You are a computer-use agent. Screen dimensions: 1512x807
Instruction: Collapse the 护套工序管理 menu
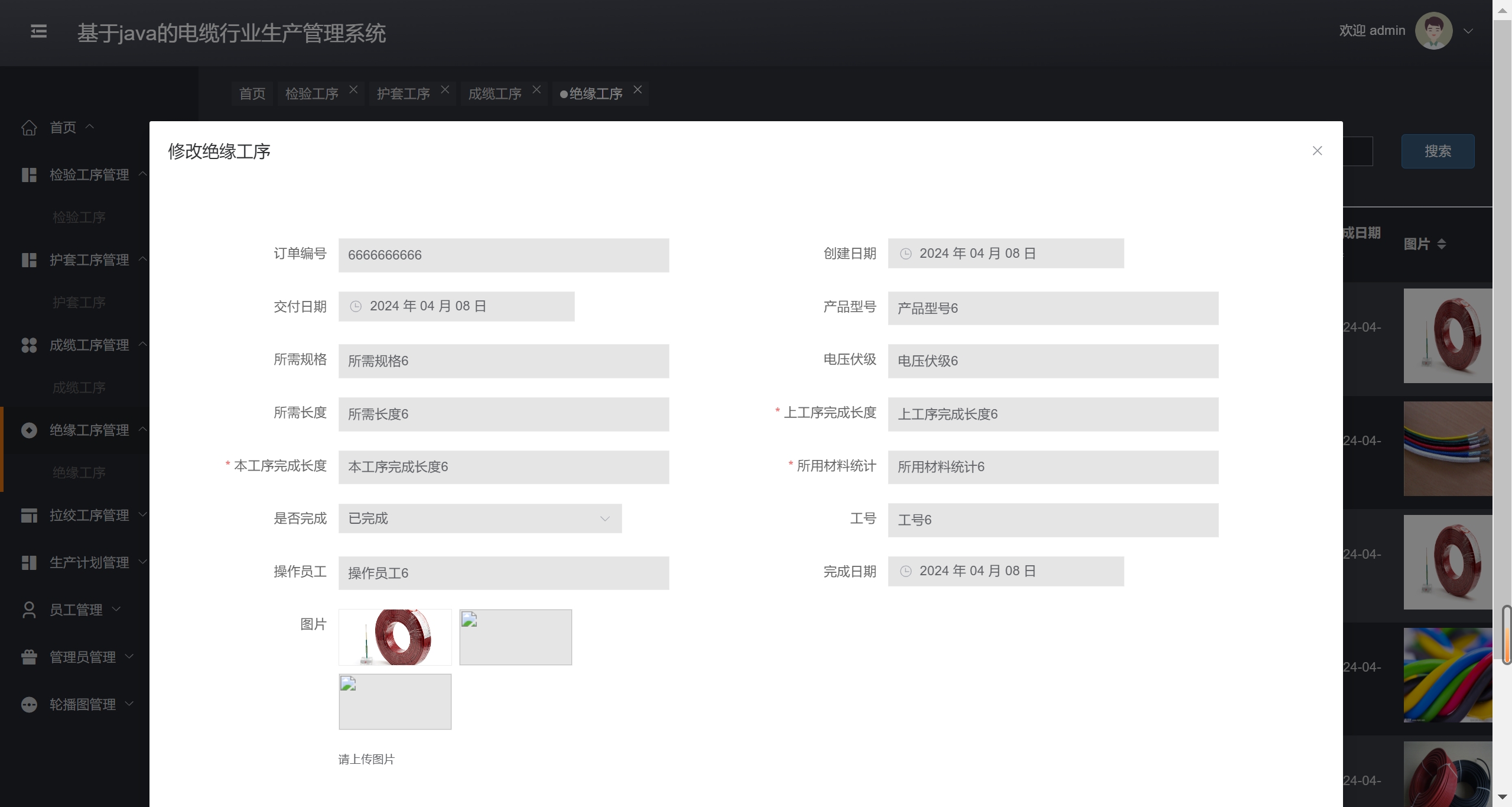pyautogui.click(x=142, y=259)
